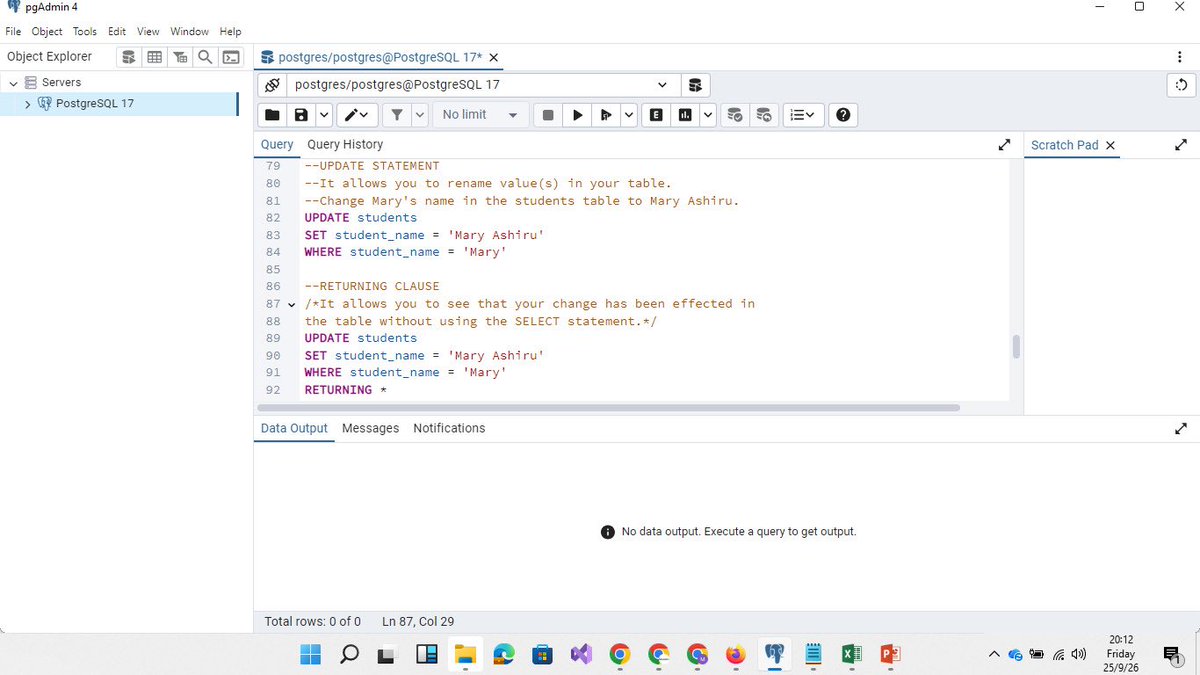Open the Edit menu
The width and height of the screenshot is (1200, 675).
pyautogui.click(x=117, y=32)
